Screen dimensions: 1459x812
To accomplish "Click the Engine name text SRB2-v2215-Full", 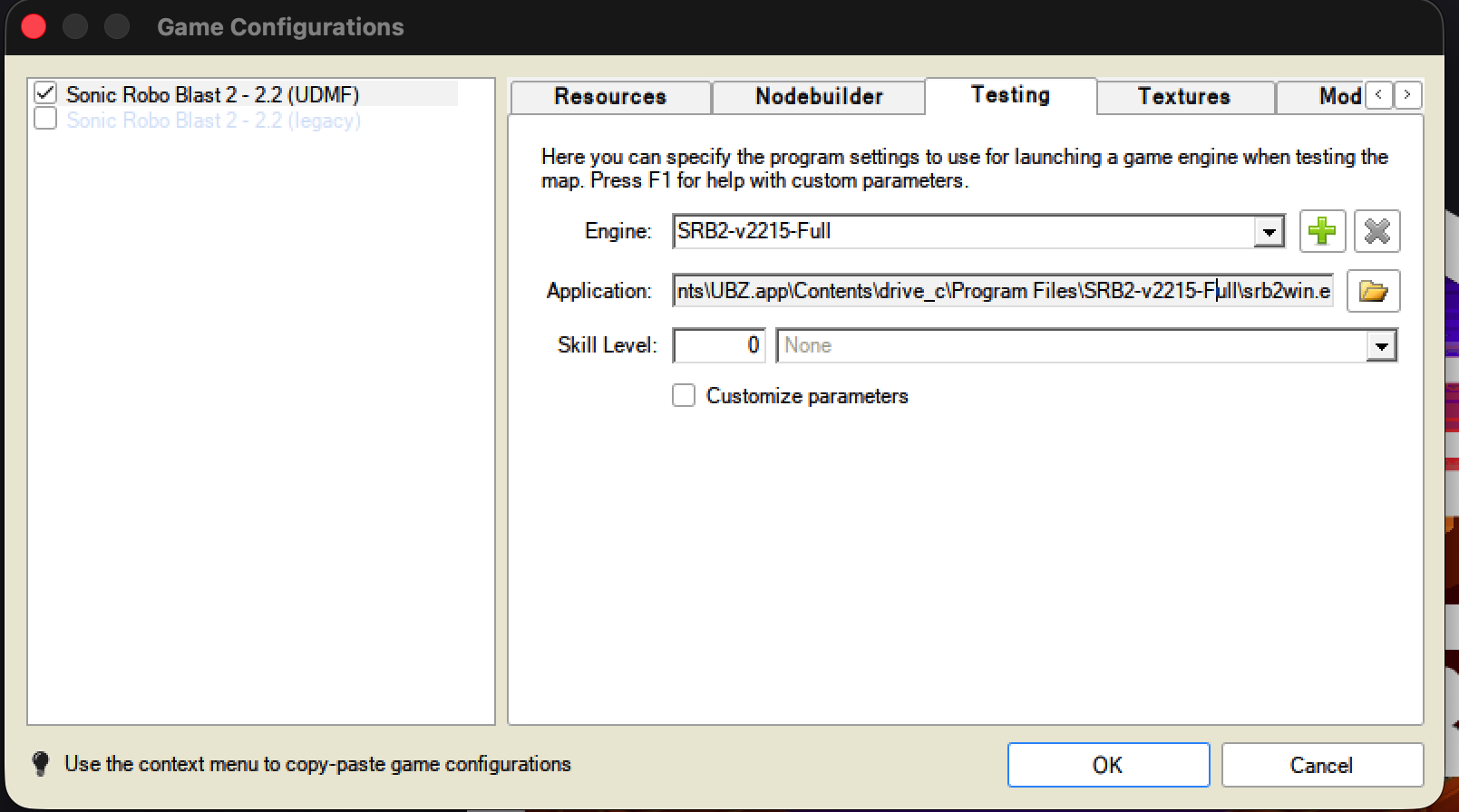I will click(754, 231).
